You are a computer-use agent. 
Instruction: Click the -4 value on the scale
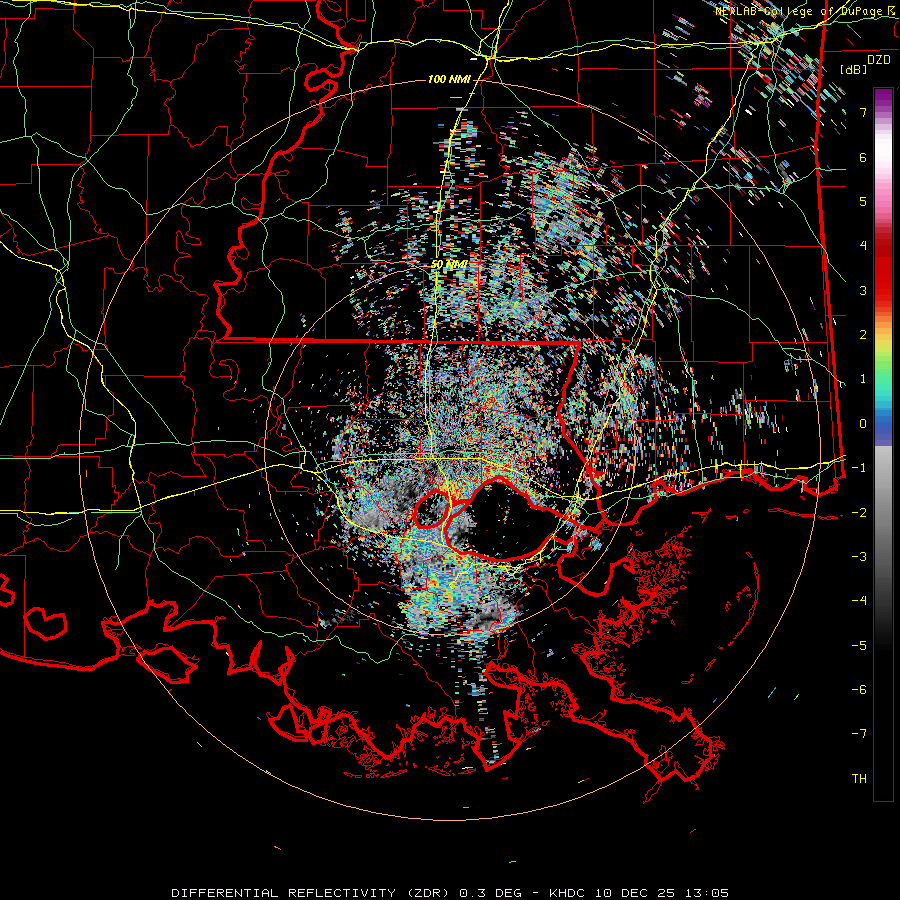coord(859,601)
